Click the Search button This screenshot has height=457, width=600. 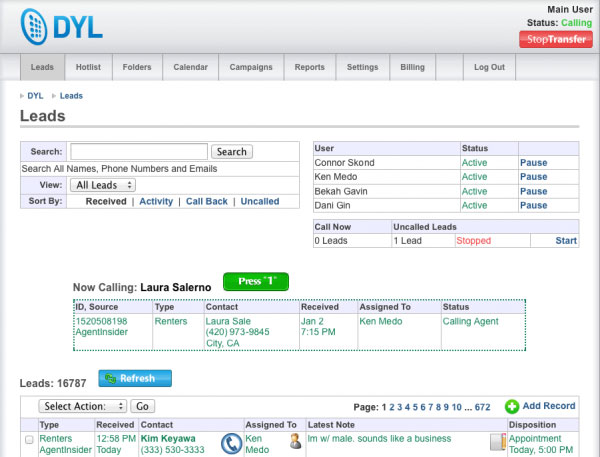pyautogui.click(x=232, y=152)
